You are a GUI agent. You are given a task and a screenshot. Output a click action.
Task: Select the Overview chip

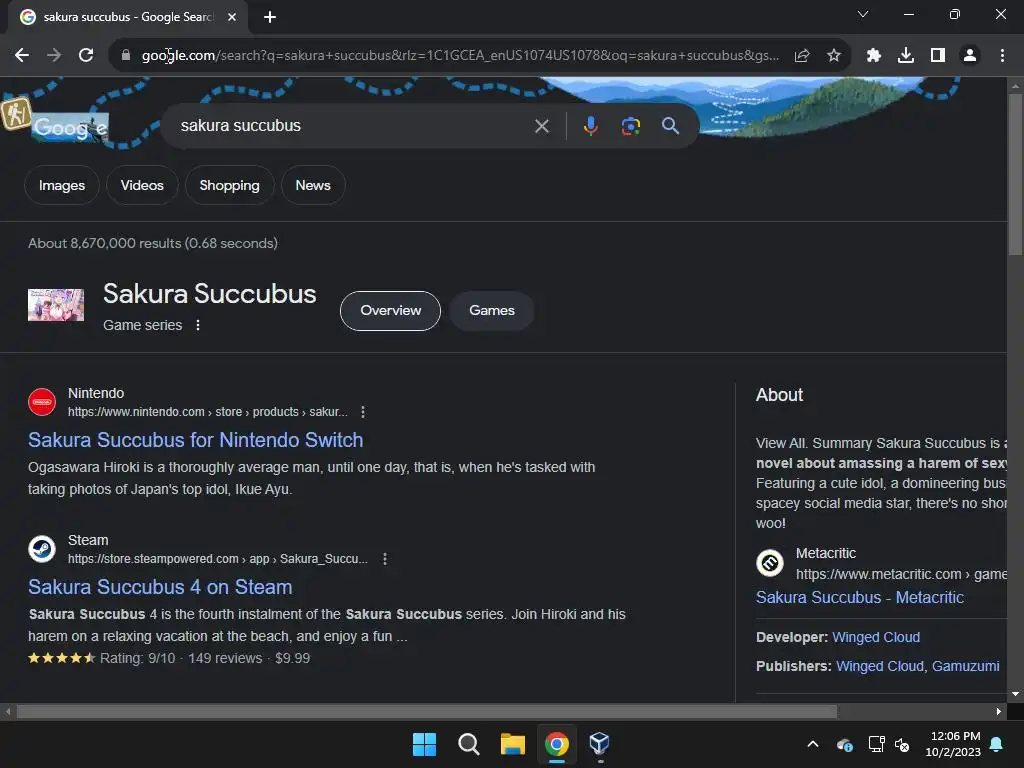tap(391, 311)
